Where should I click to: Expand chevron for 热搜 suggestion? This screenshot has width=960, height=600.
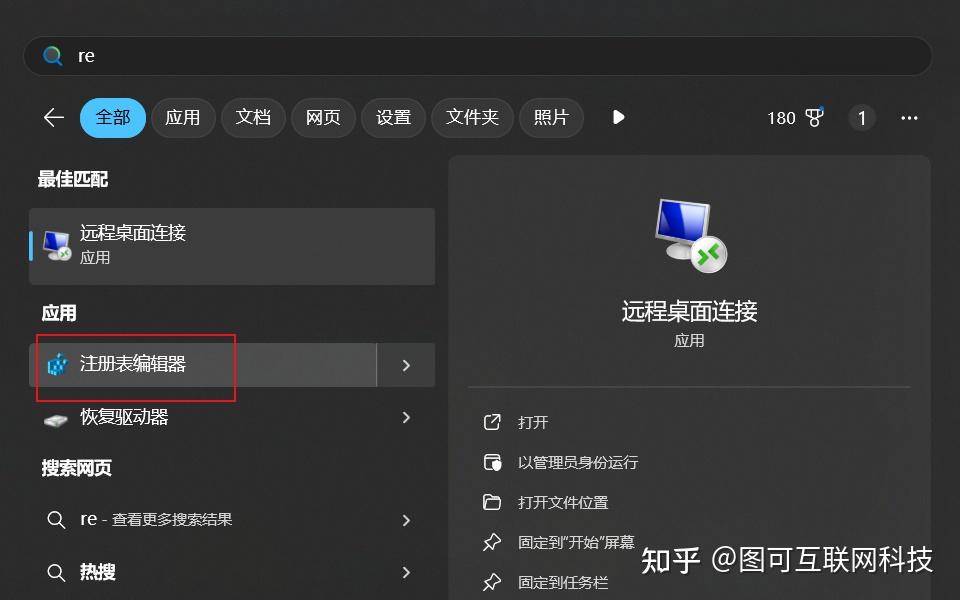[x=406, y=572]
